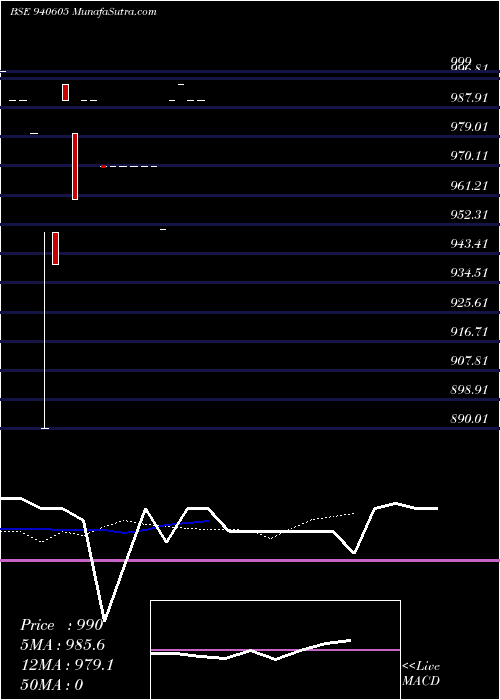The height and width of the screenshot is (700, 500).
Task: Click the <<Live MACD label
Action: coord(421,673)
